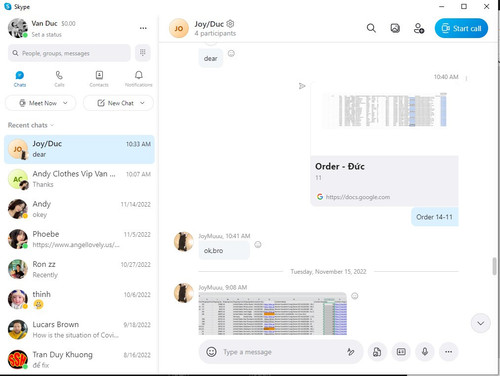Image resolution: width=500 pixels, height=376 pixels.
Task: Search within the Joy/Duc conversation
Action: point(371,28)
